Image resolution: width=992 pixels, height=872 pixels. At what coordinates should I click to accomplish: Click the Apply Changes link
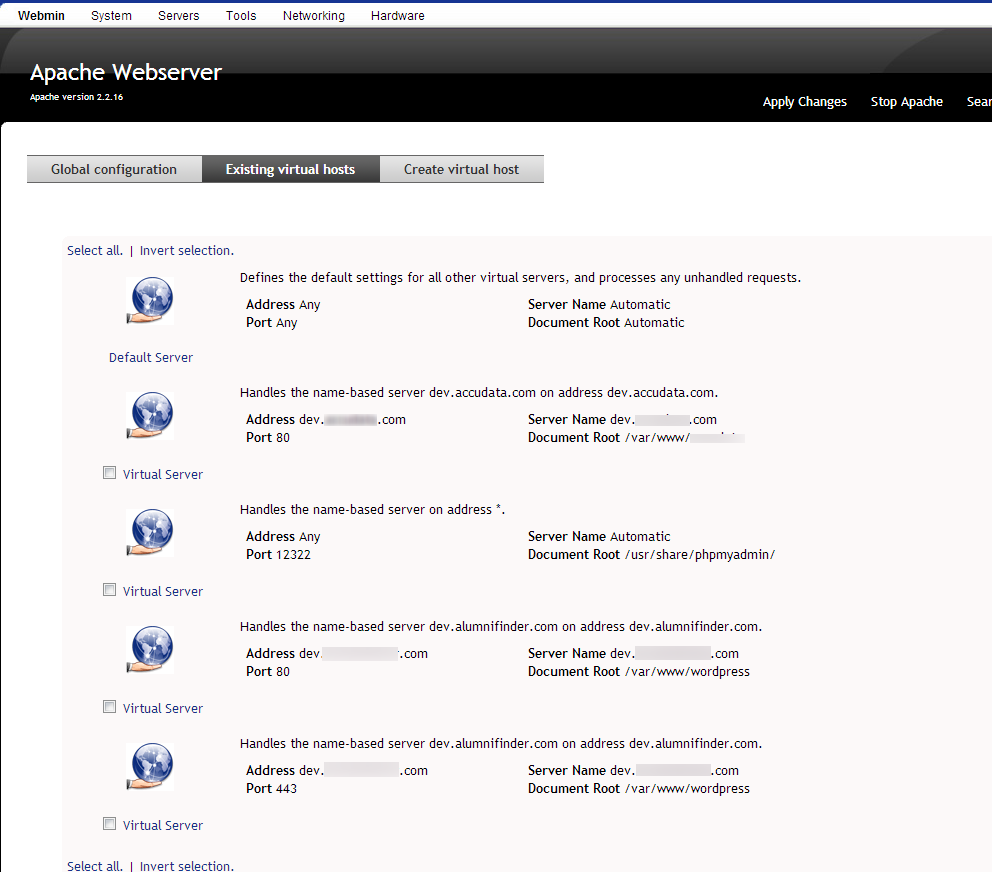point(804,102)
